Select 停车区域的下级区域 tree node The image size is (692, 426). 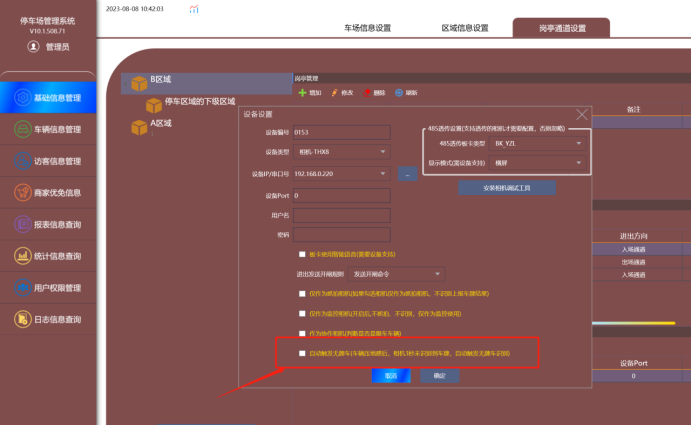click(x=200, y=102)
